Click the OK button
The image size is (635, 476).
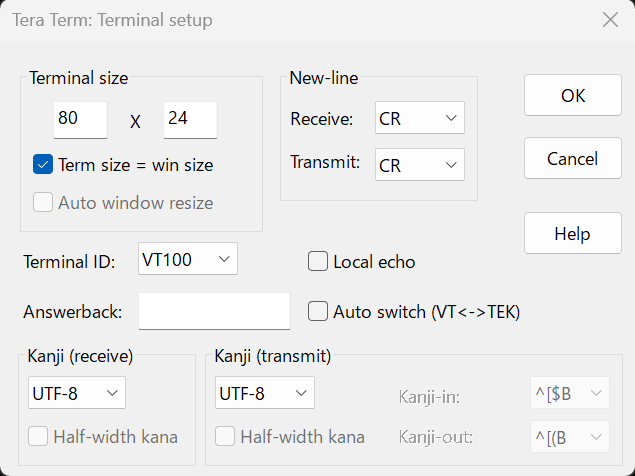[x=572, y=96]
